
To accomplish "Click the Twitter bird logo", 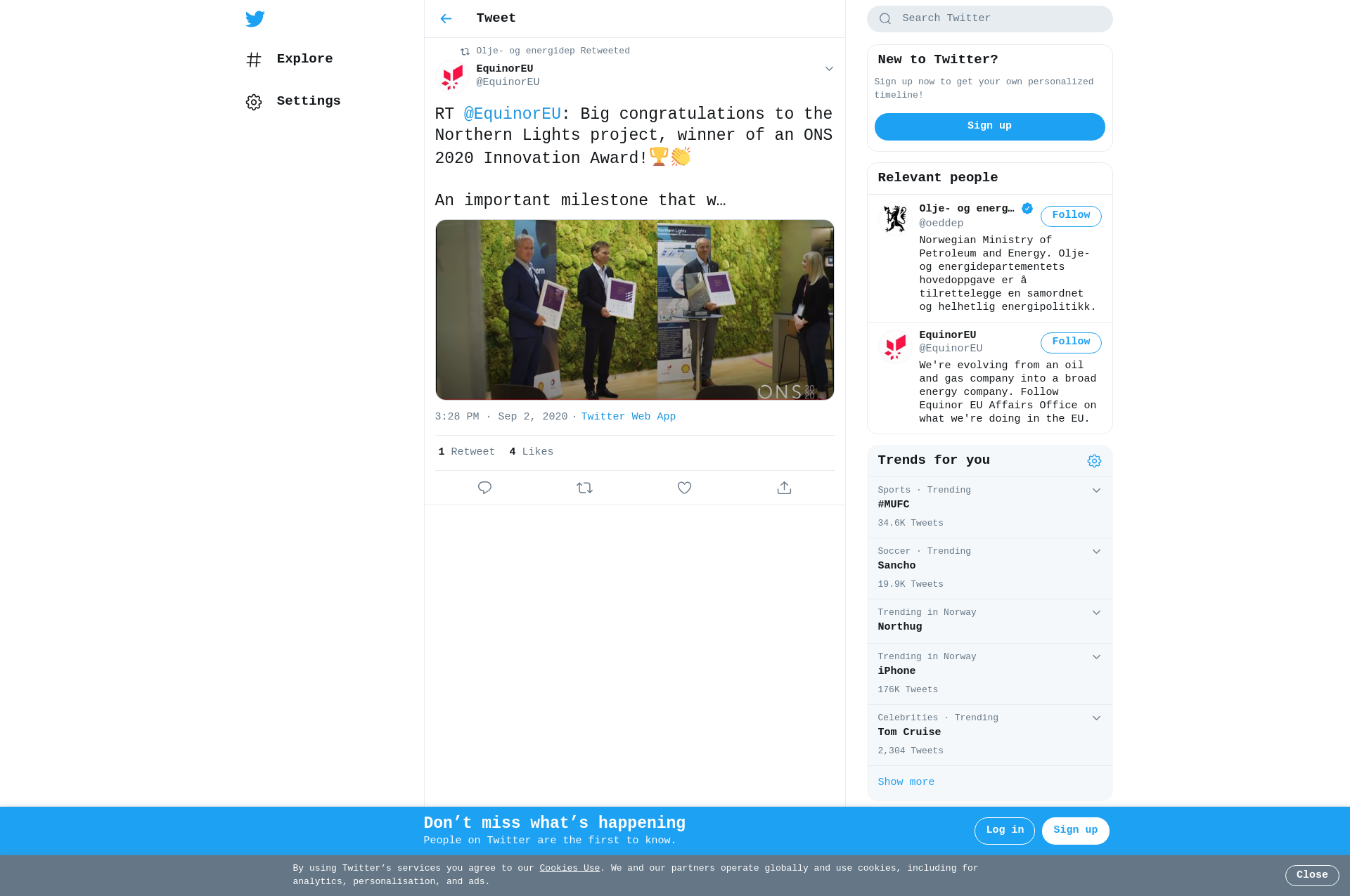I will [x=255, y=19].
